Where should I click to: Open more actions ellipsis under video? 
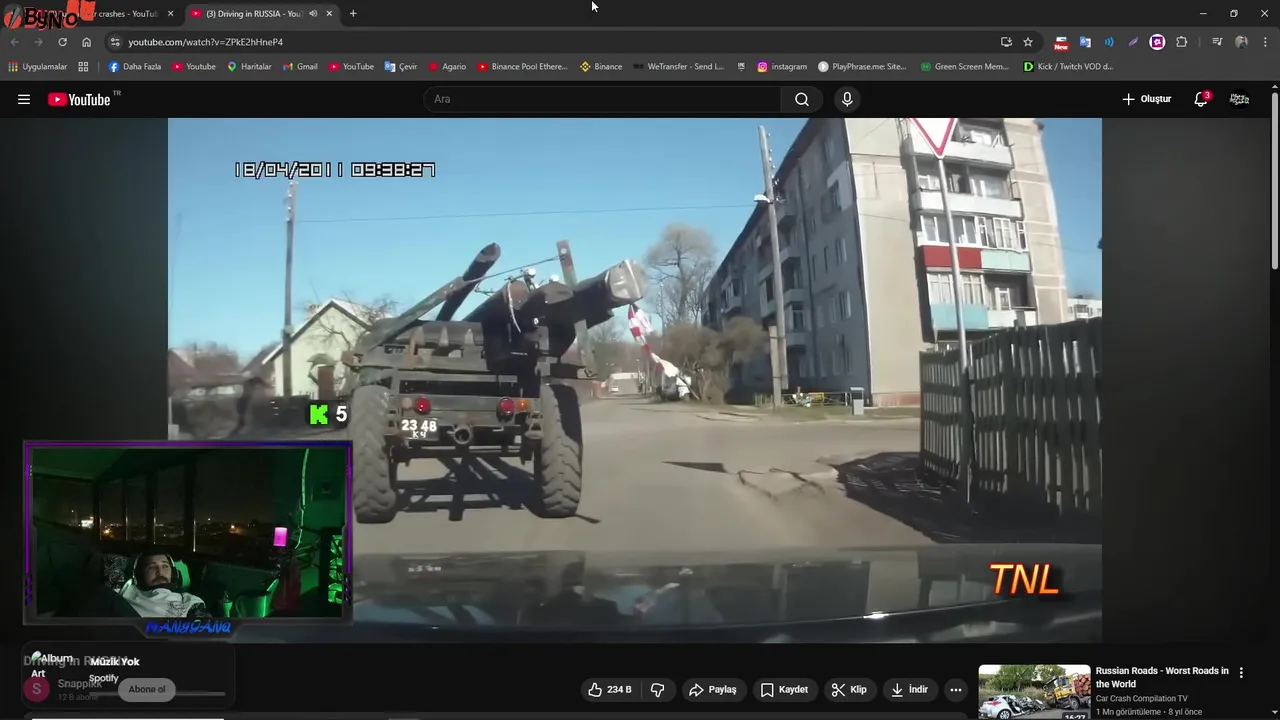[956, 689]
